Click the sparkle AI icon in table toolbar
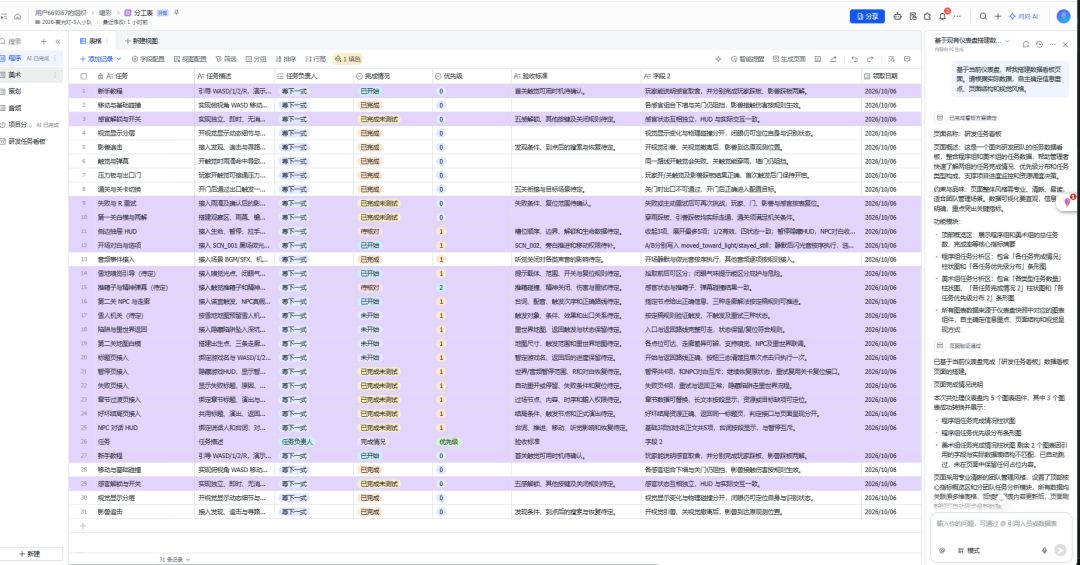Viewport: 1080px width, 565px height. pyautogui.click(x=718, y=59)
